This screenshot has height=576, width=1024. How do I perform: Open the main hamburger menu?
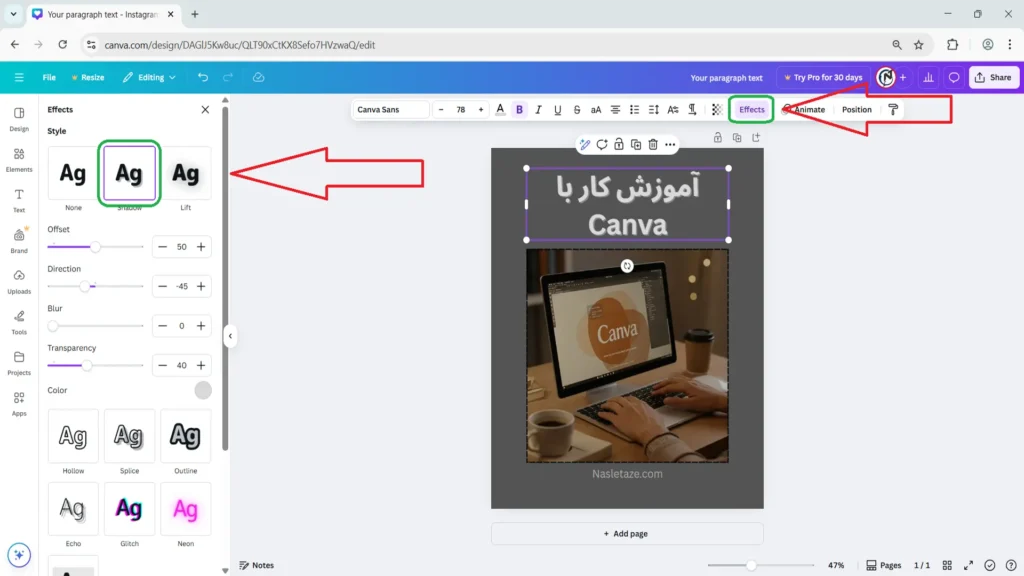[x=19, y=77]
